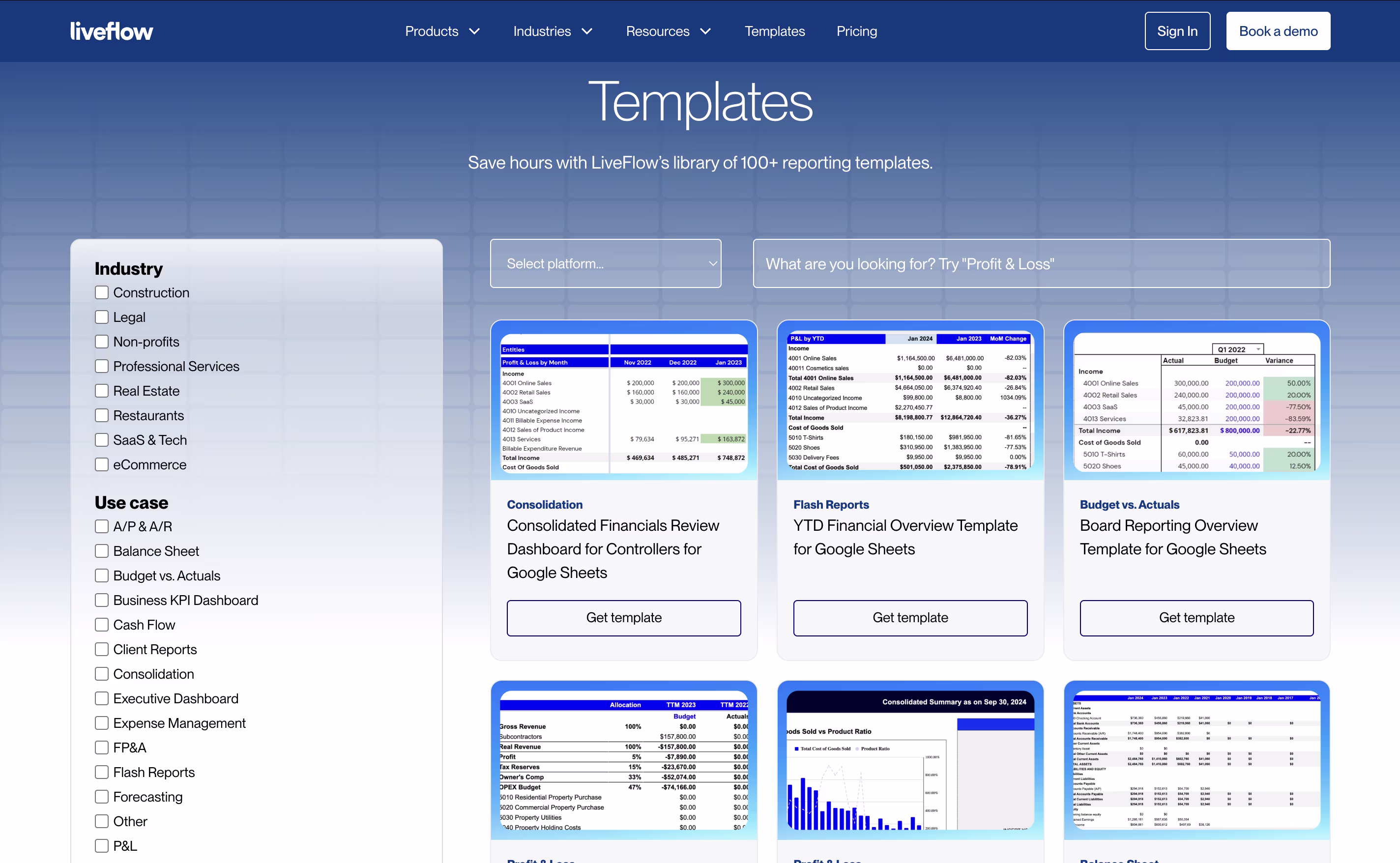This screenshot has height=863, width=1400.
Task: Check the Other use case
Action: click(102, 821)
